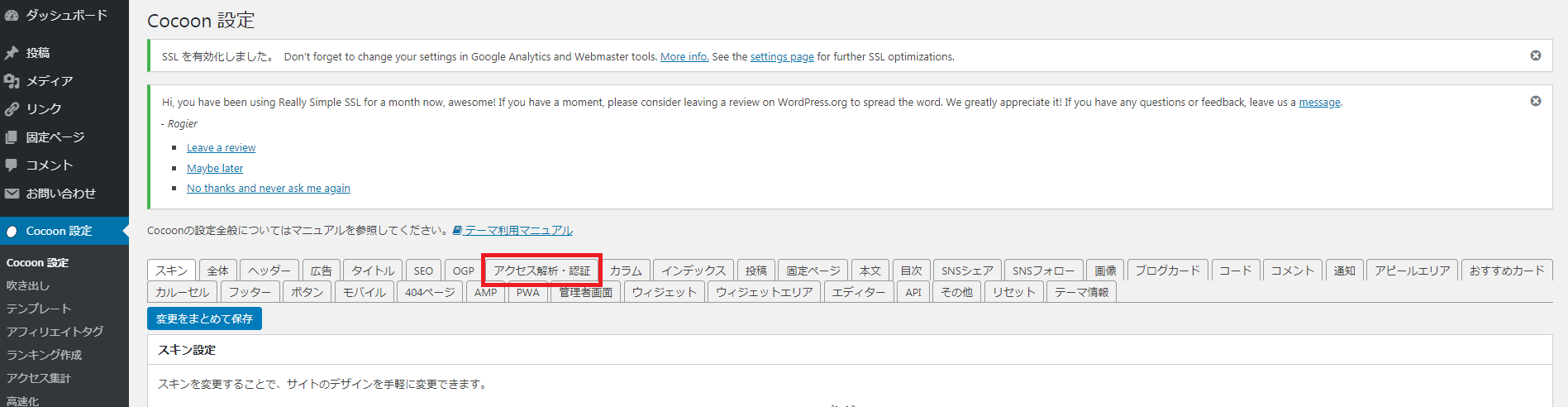Open the カルーセル tab
Viewport: 1568px width, 407px height.
[x=182, y=292]
